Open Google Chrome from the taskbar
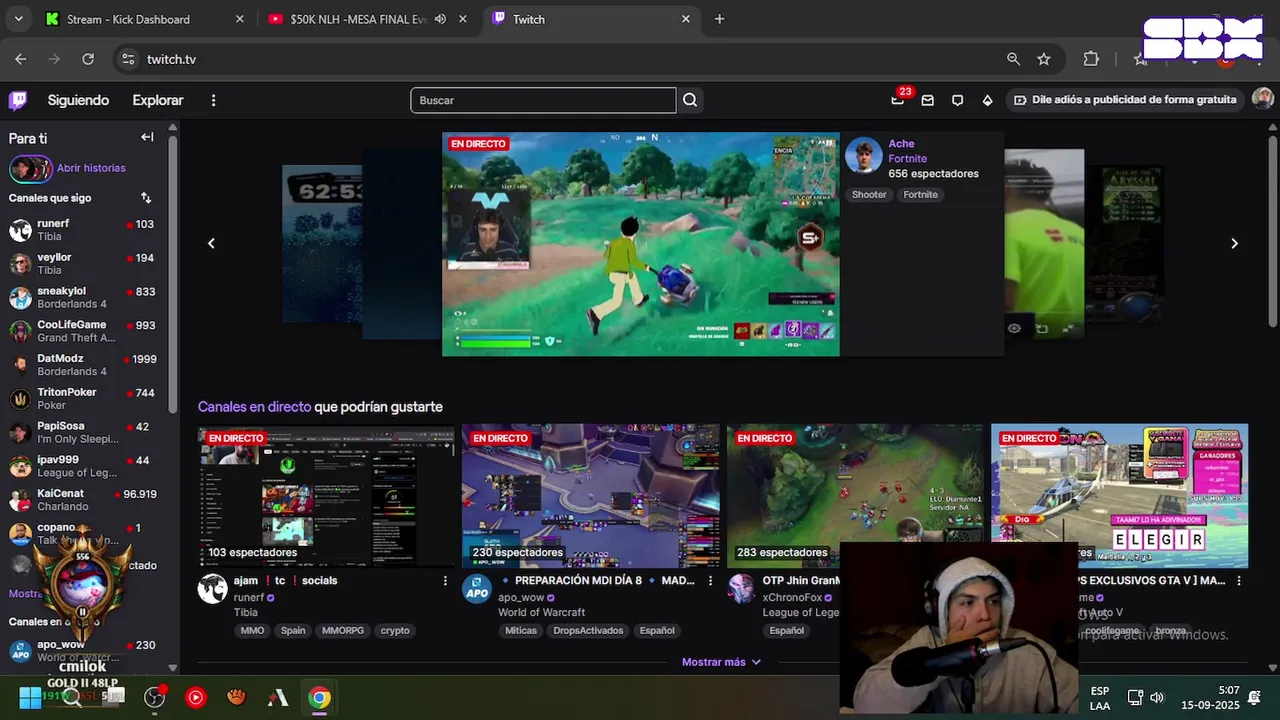1280x720 pixels. [319, 697]
